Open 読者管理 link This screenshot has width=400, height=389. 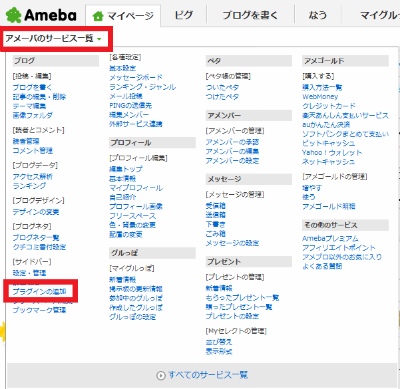pyautogui.click(x=26, y=141)
